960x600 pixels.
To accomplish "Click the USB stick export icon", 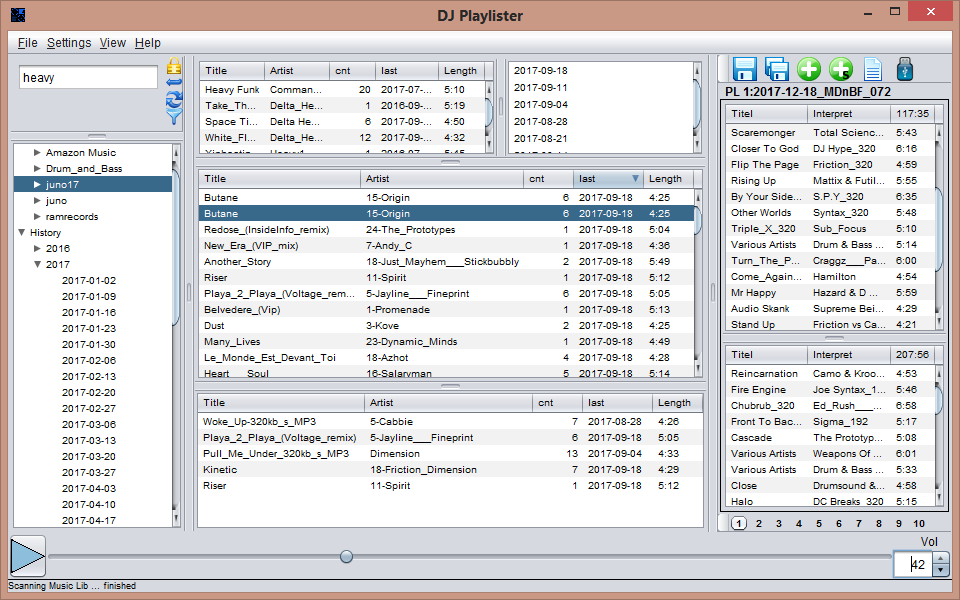I will click(904, 69).
